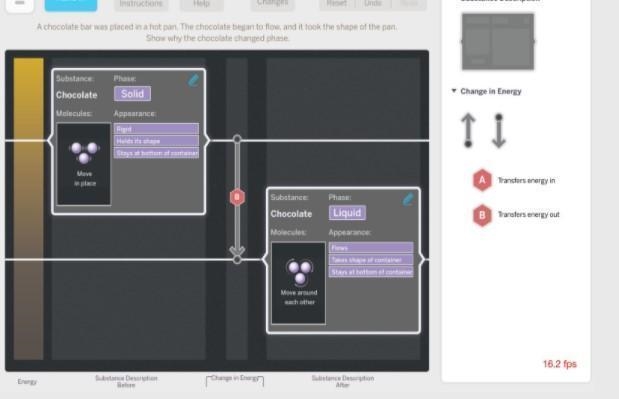Open the Help tab
This screenshot has width=619, height=399.
202,4
